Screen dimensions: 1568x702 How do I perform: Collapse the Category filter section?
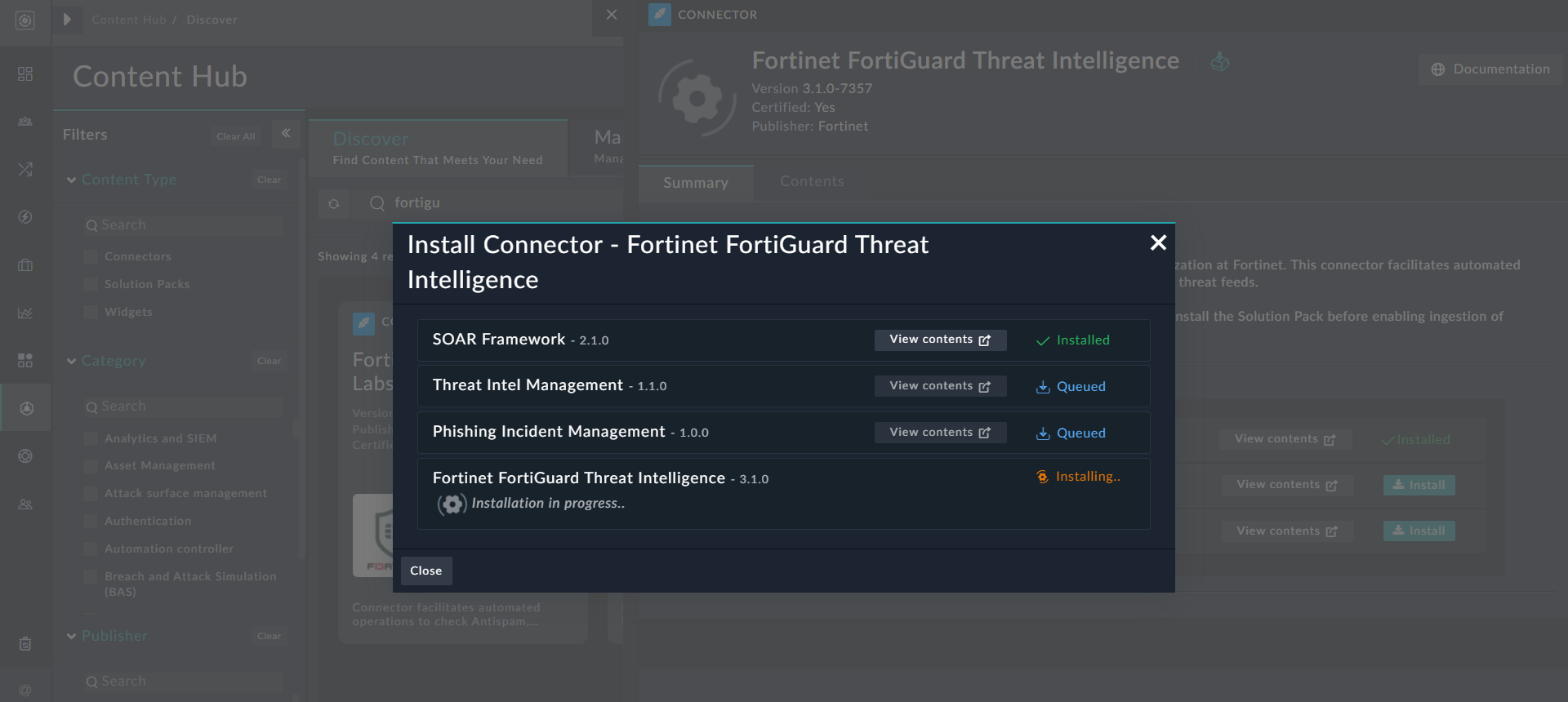[x=72, y=362]
